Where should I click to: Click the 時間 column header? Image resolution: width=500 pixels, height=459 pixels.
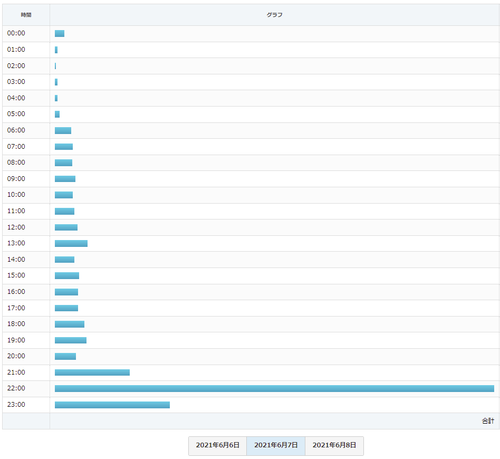pyautogui.click(x=26, y=15)
